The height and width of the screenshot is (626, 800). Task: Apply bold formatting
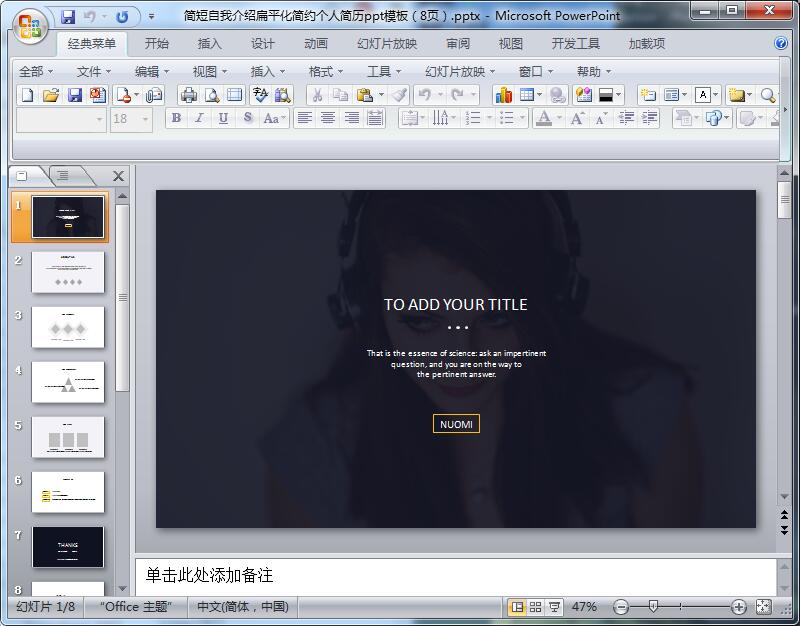(x=177, y=118)
